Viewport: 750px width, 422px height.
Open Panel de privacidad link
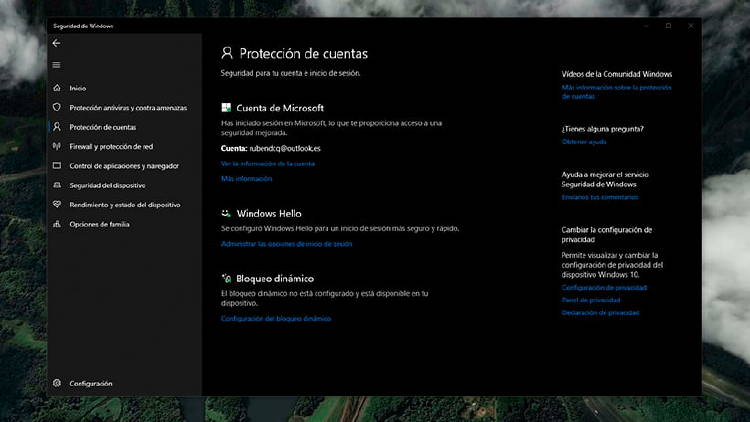click(591, 300)
